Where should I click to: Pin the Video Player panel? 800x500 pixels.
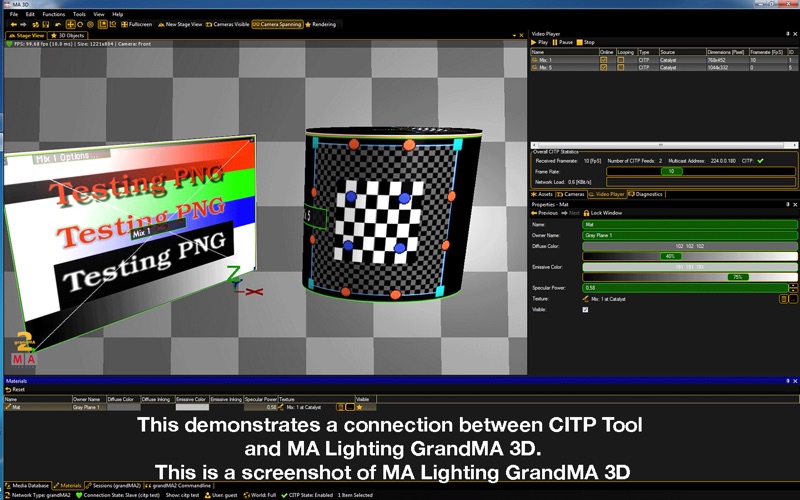(x=788, y=34)
